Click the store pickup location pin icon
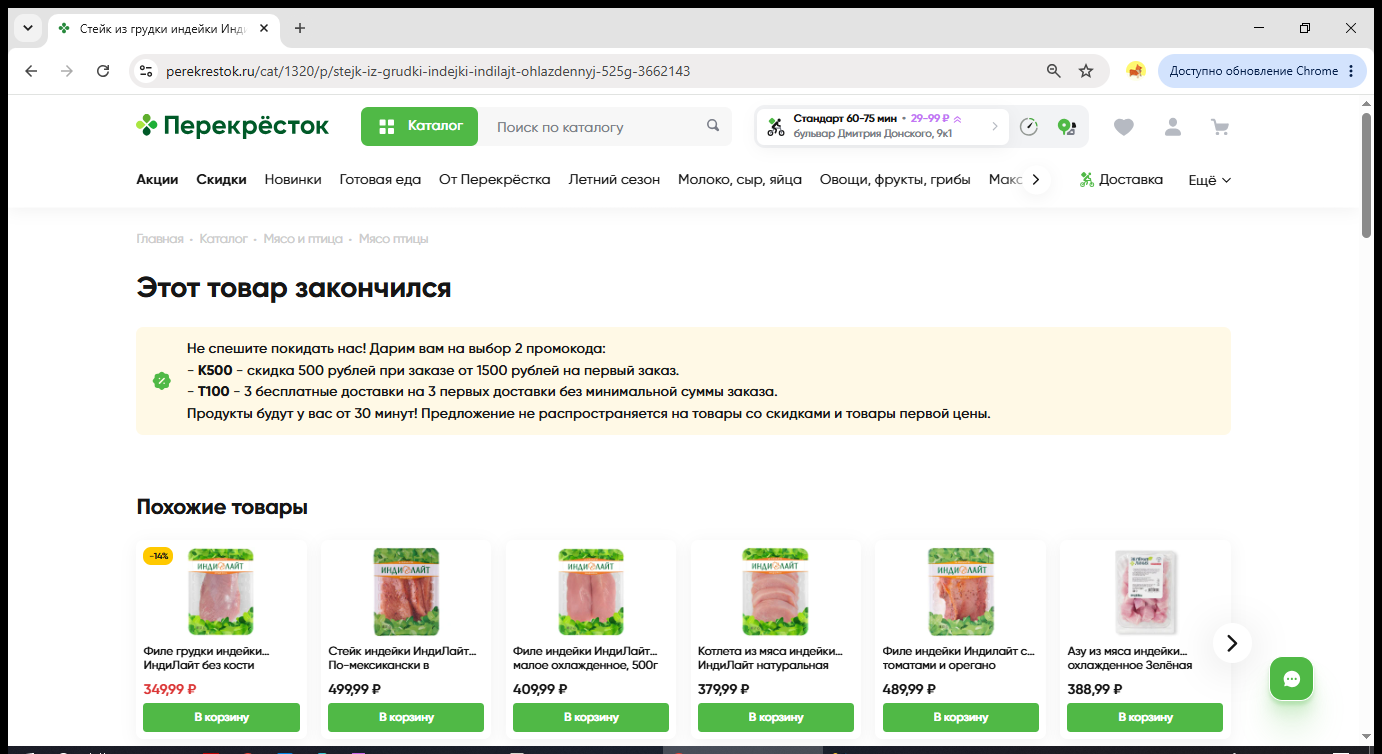Screen dimensions: 1382x754 point(1067,127)
